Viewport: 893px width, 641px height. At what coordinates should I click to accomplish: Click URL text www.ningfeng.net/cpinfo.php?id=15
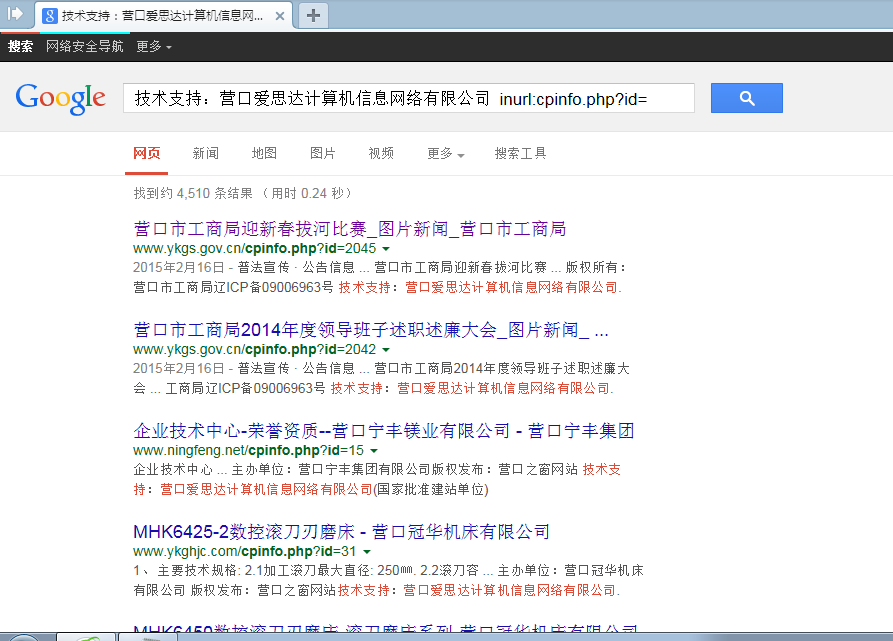pos(248,450)
